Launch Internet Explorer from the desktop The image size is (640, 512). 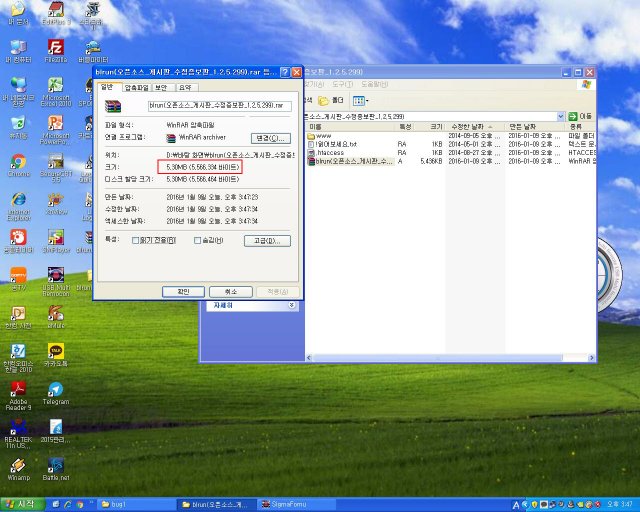pyautogui.click(x=18, y=206)
